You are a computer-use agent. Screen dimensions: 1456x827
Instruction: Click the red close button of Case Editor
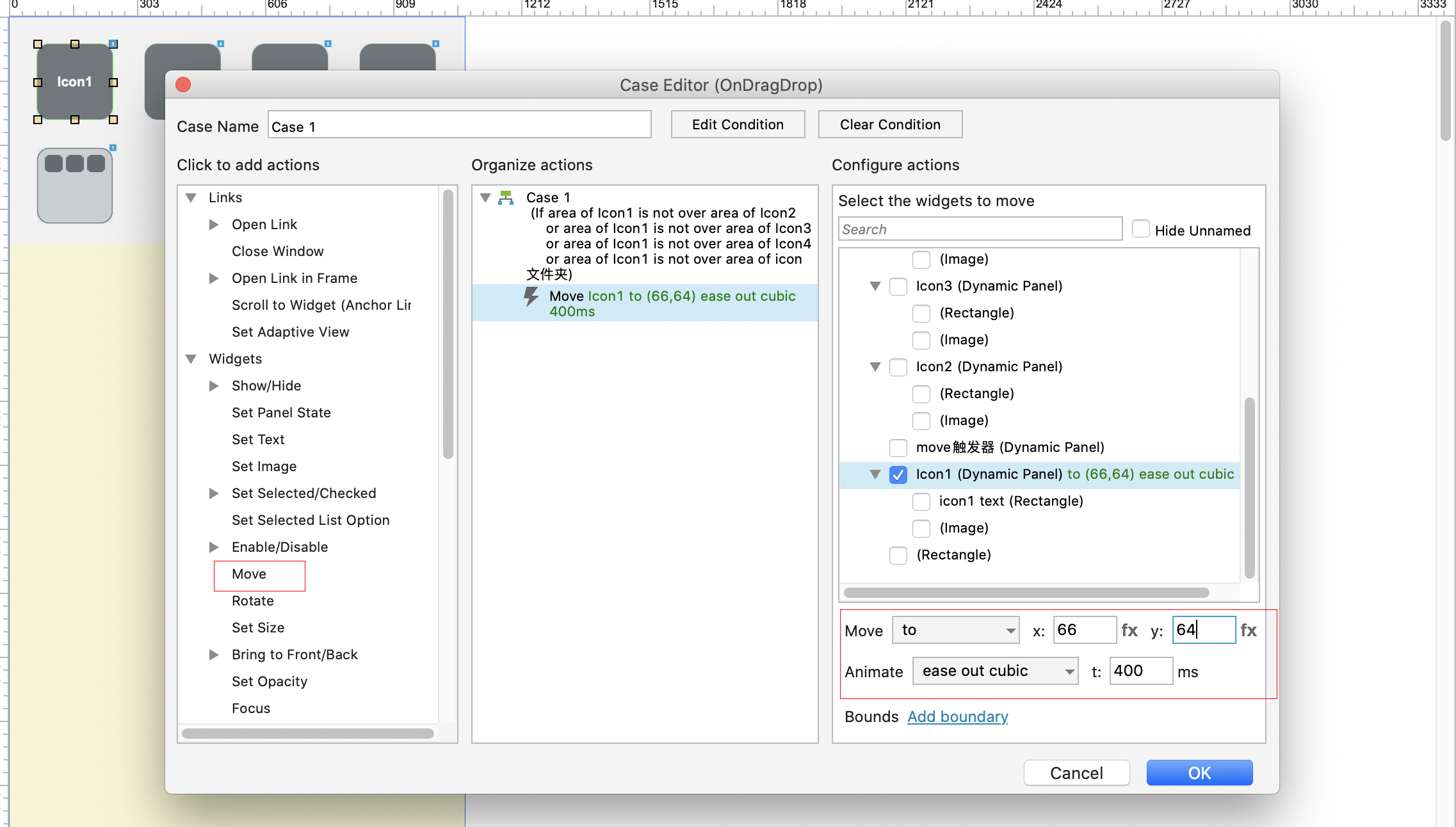coord(183,84)
